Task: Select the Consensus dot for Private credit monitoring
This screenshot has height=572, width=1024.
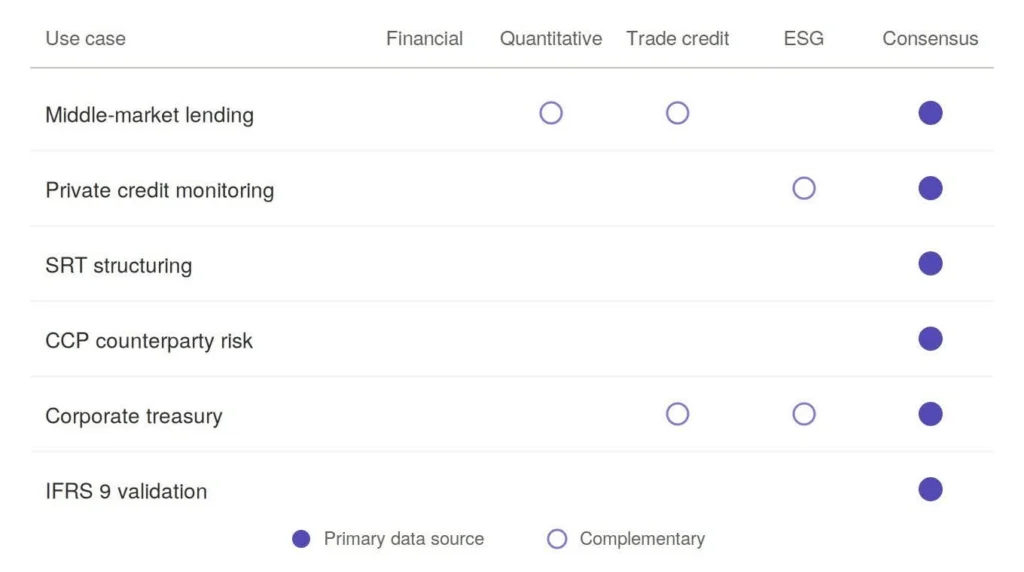Action: pyautogui.click(x=930, y=188)
